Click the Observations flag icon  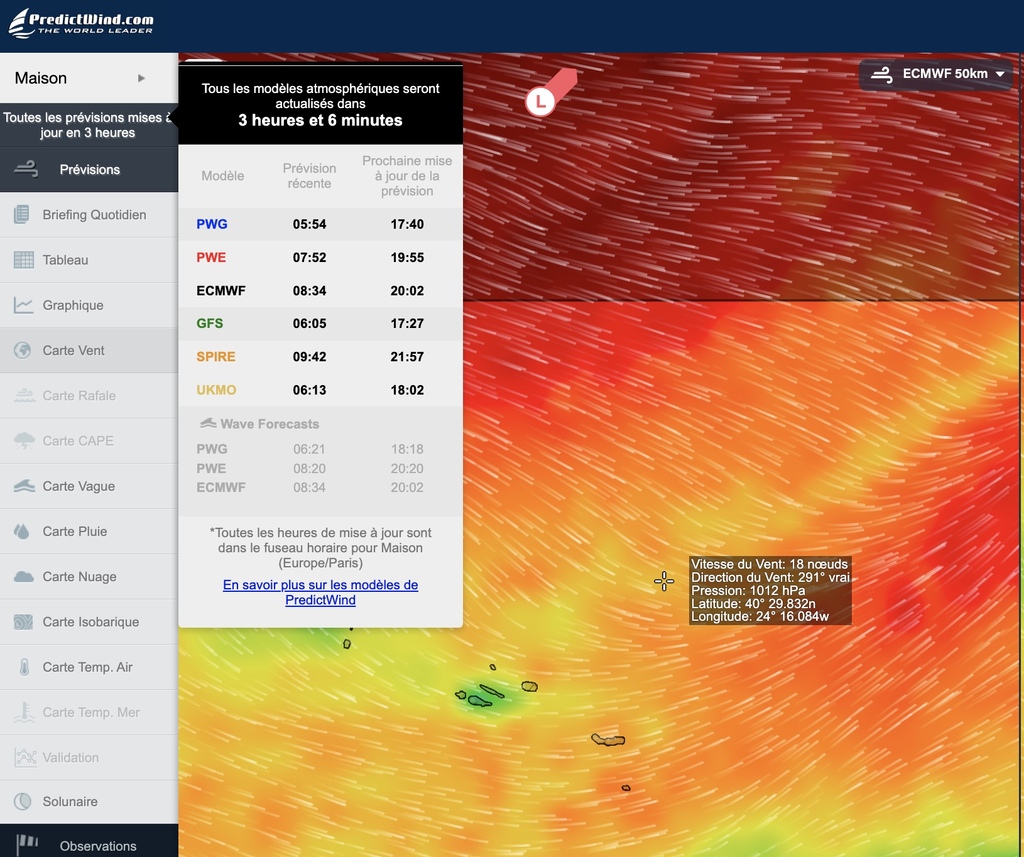click(x=27, y=845)
